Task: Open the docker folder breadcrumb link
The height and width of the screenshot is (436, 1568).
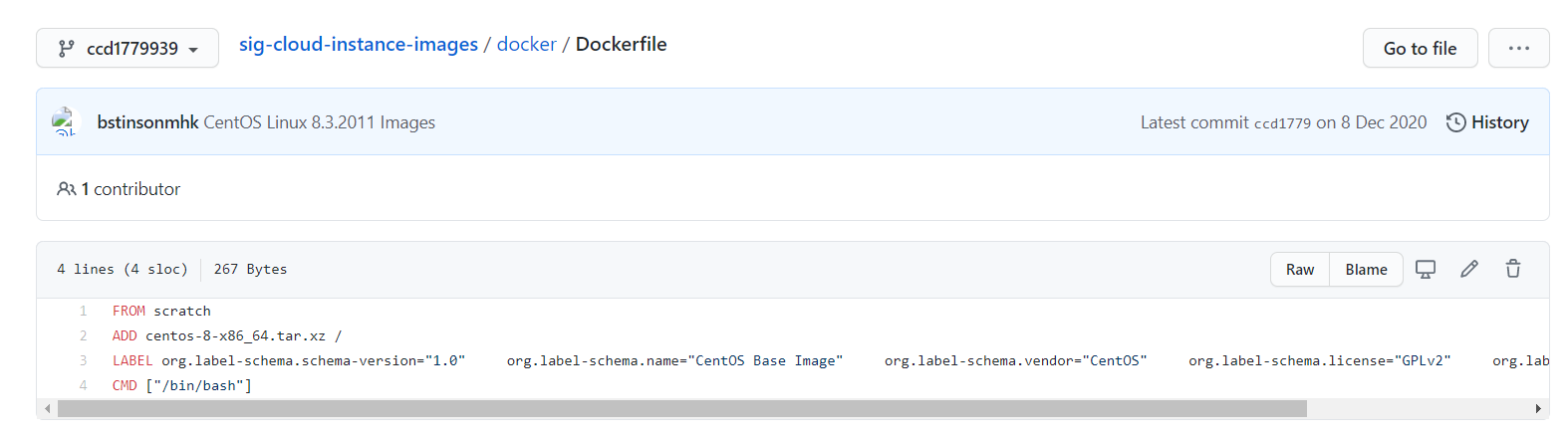Action: (526, 45)
